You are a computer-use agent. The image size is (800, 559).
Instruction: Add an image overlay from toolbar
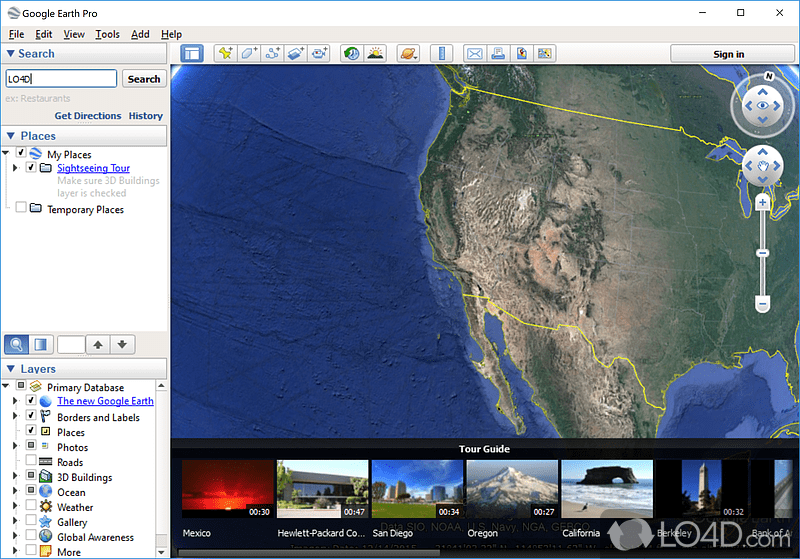295,54
